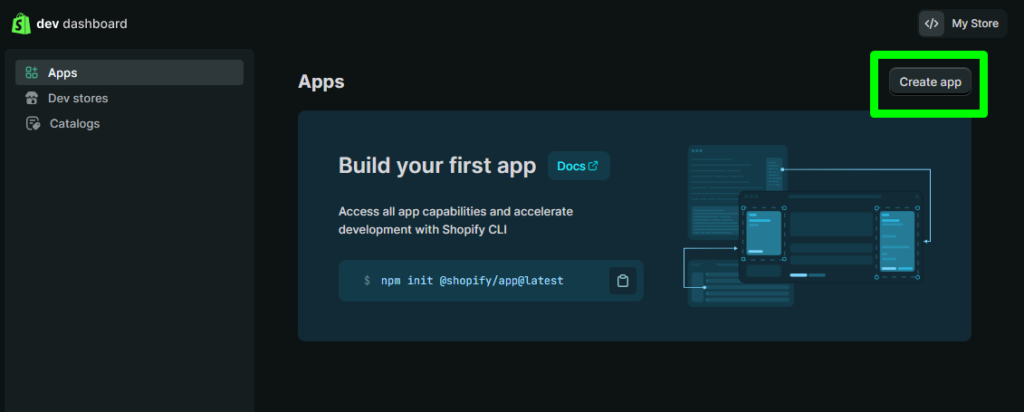Open the Docs link
Viewport: 1024px width, 412px height.
click(x=578, y=166)
